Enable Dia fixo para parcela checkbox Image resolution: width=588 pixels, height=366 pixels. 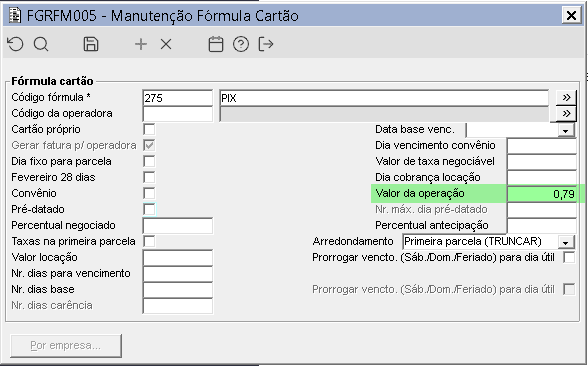click(x=149, y=161)
